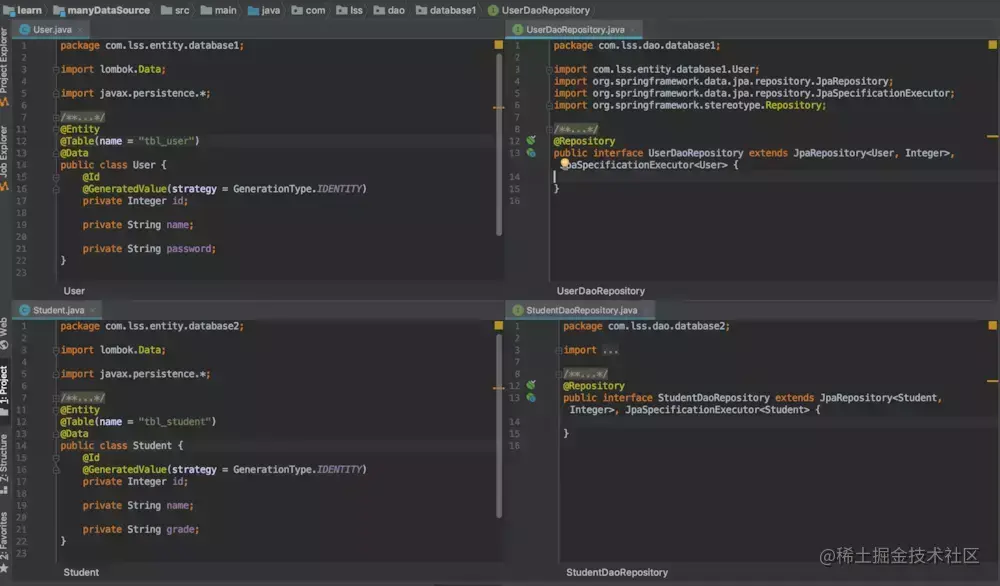This screenshot has height=586, width=1000.
Task: Collapse the imports block in UserDaoRepository.java
Action: [x=549, y=70]
